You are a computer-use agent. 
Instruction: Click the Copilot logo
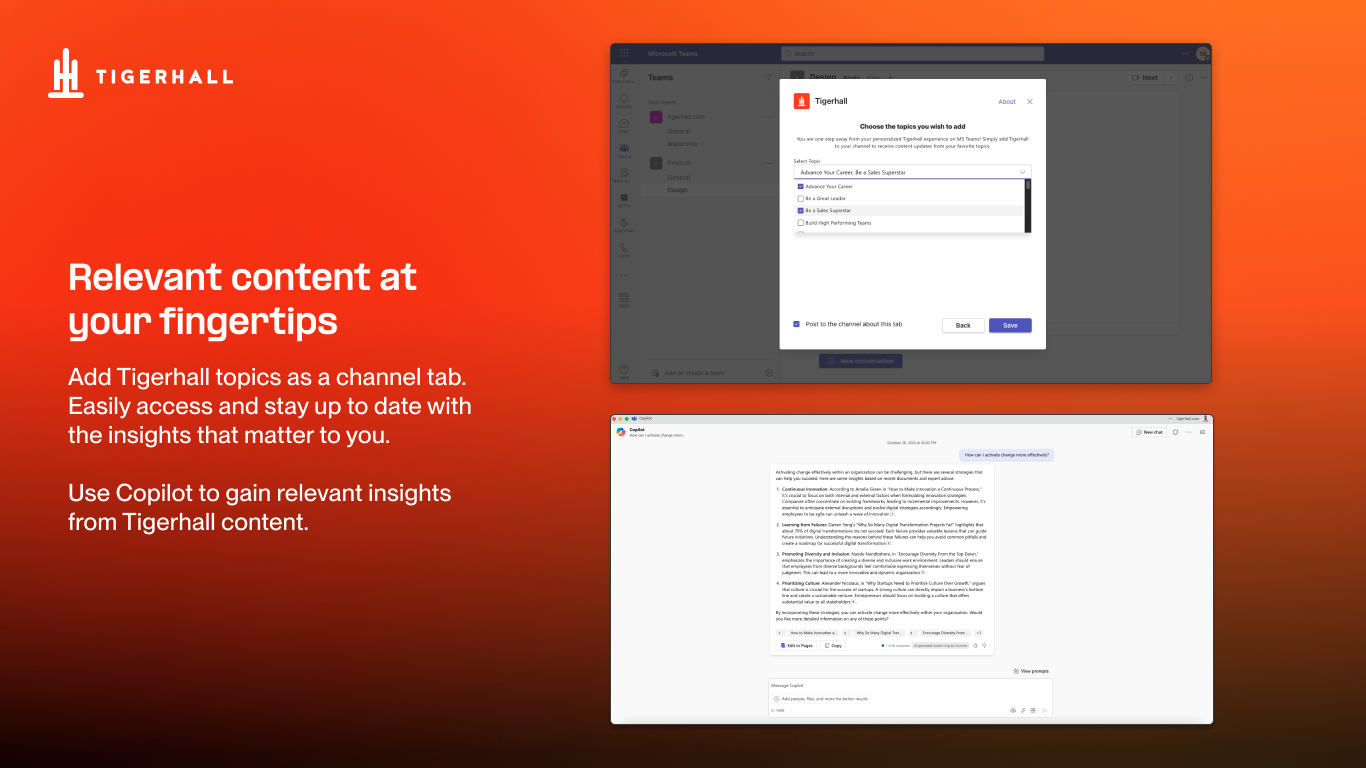pyautogui.click(x=621, y=432)
